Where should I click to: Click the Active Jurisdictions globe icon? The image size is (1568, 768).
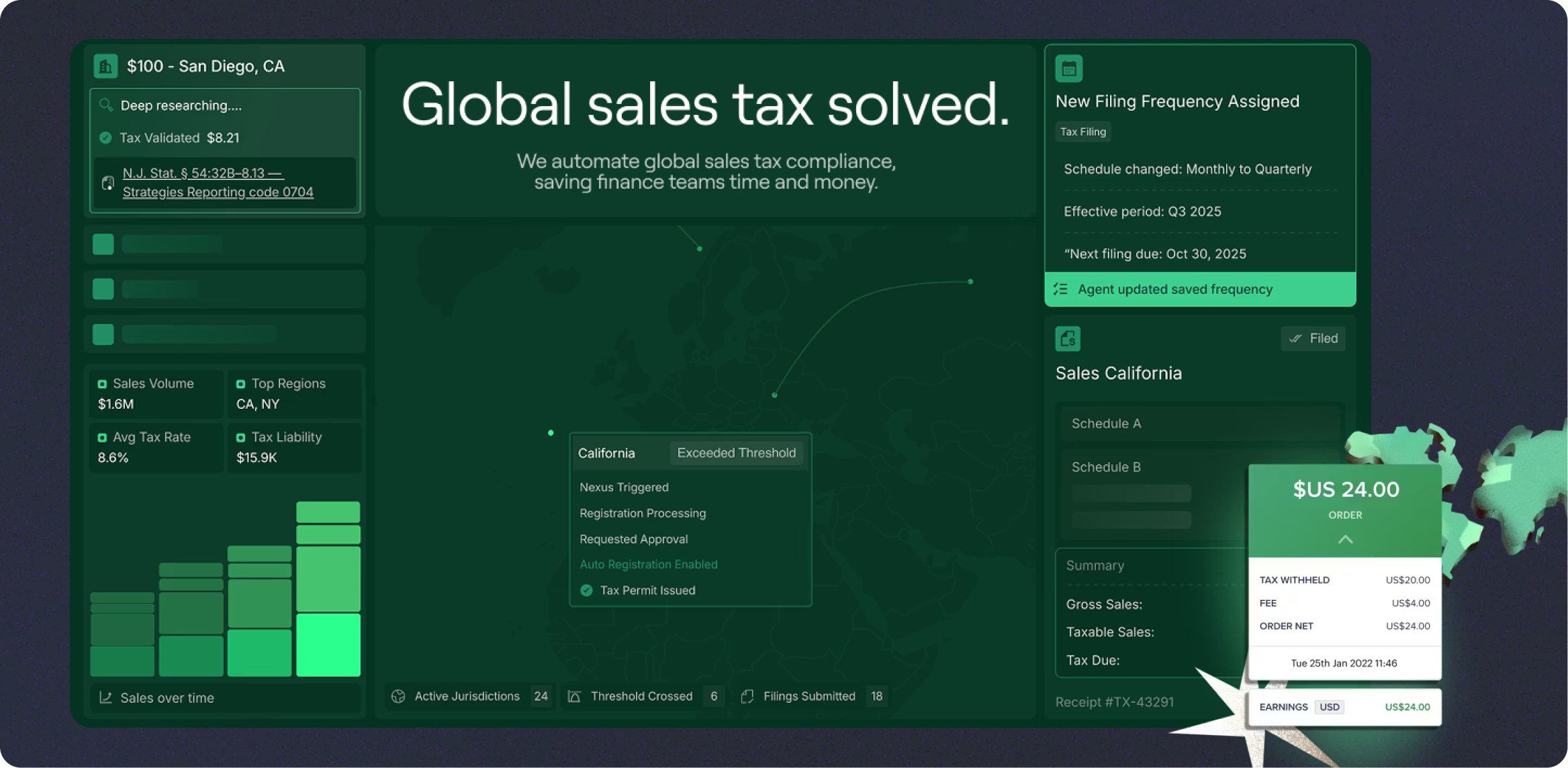398,696
